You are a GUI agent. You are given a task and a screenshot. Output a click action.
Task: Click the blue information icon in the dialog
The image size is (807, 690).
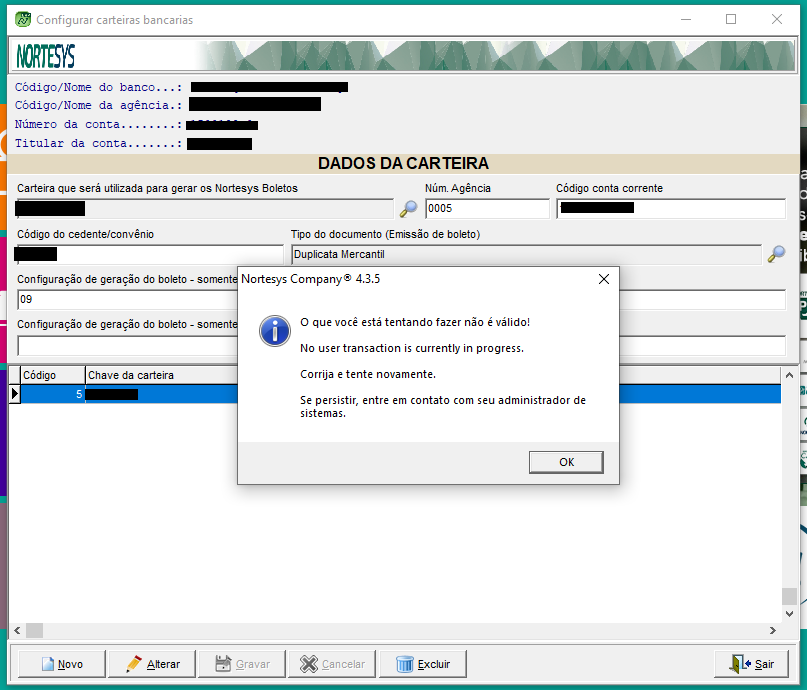(x=274, y=331)
